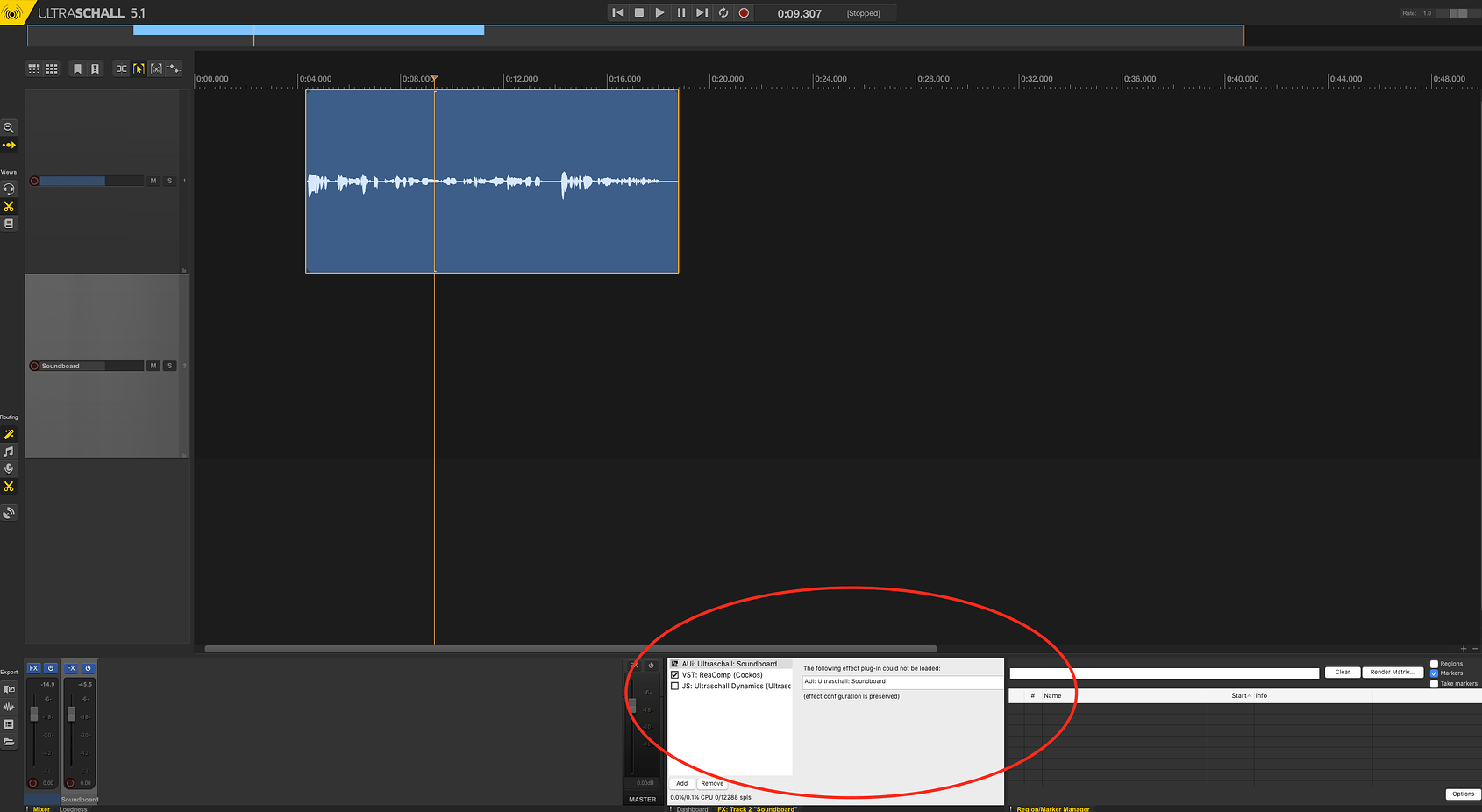This screenshot has height=812, width=1482.
Task: Open the FX chain of mixer channel 1
Action: [34, 668]
